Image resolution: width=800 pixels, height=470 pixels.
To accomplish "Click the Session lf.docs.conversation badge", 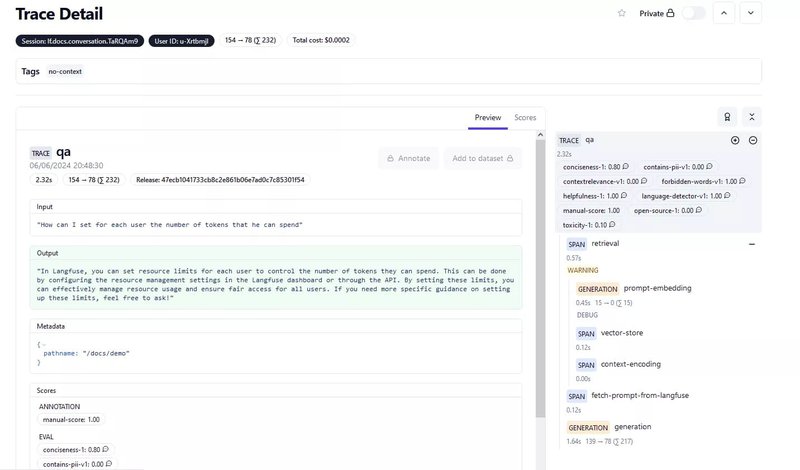I will (x=80, y=40).
